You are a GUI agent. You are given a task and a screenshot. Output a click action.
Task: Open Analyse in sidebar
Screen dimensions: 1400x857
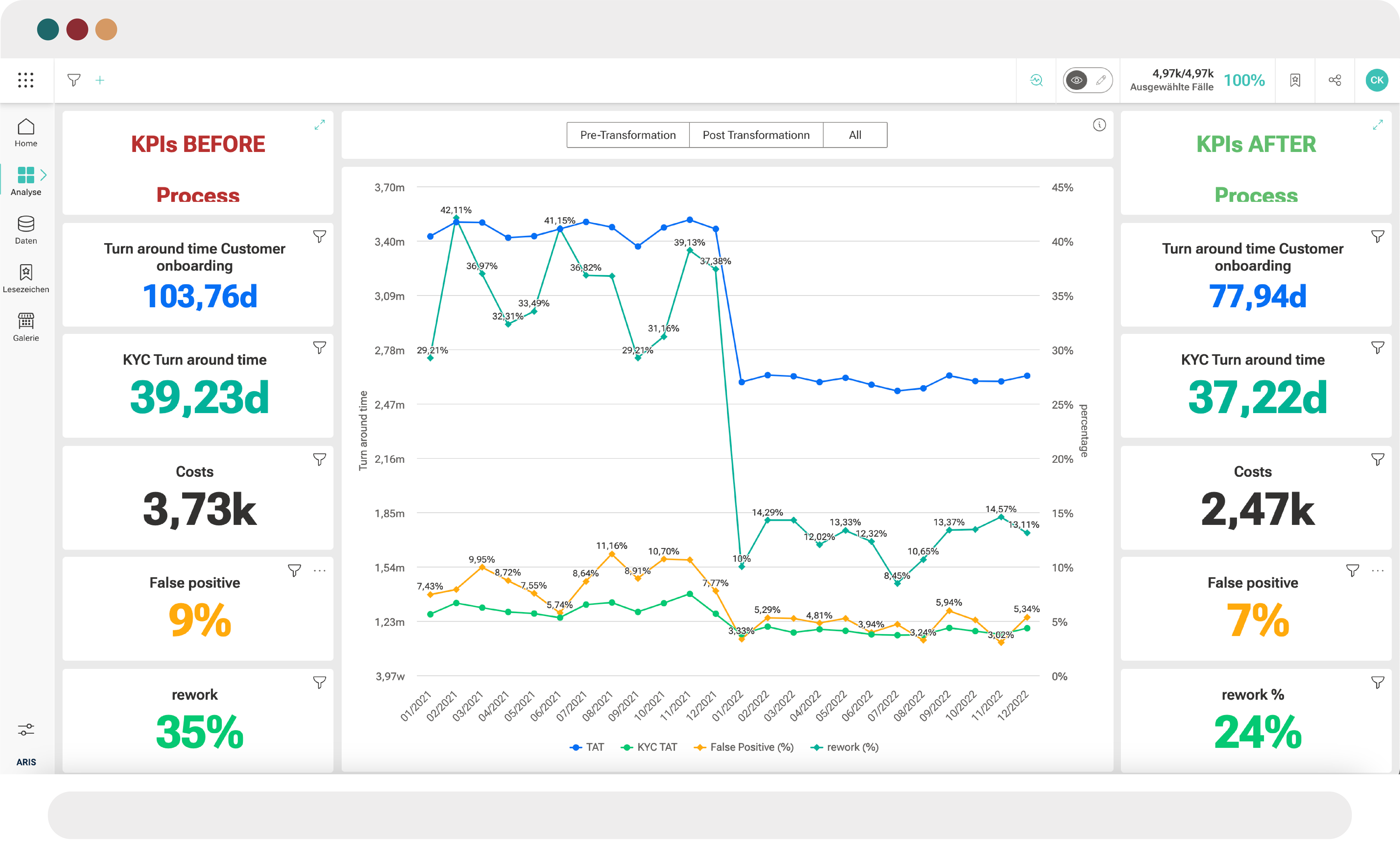tap(26, 181)
